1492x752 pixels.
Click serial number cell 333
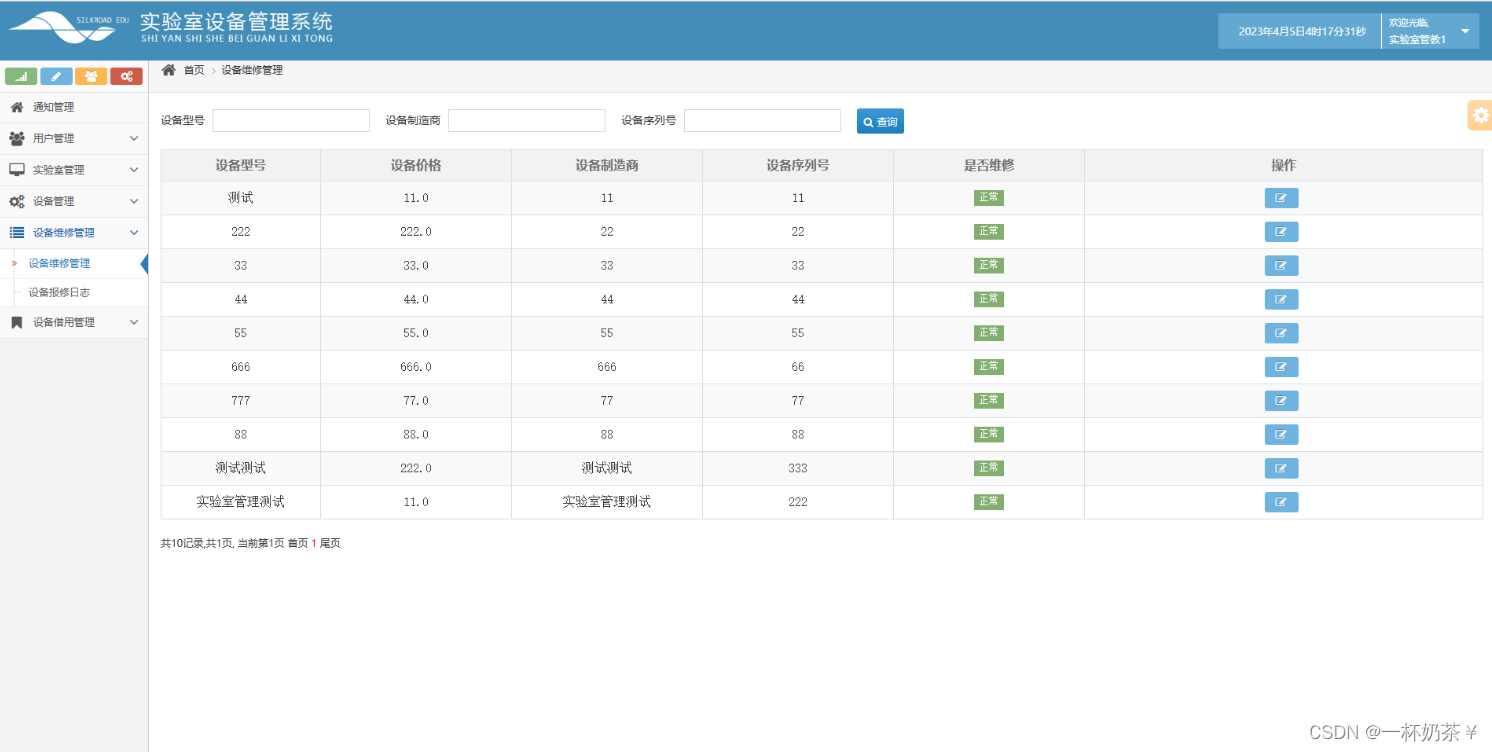[798, 468]
